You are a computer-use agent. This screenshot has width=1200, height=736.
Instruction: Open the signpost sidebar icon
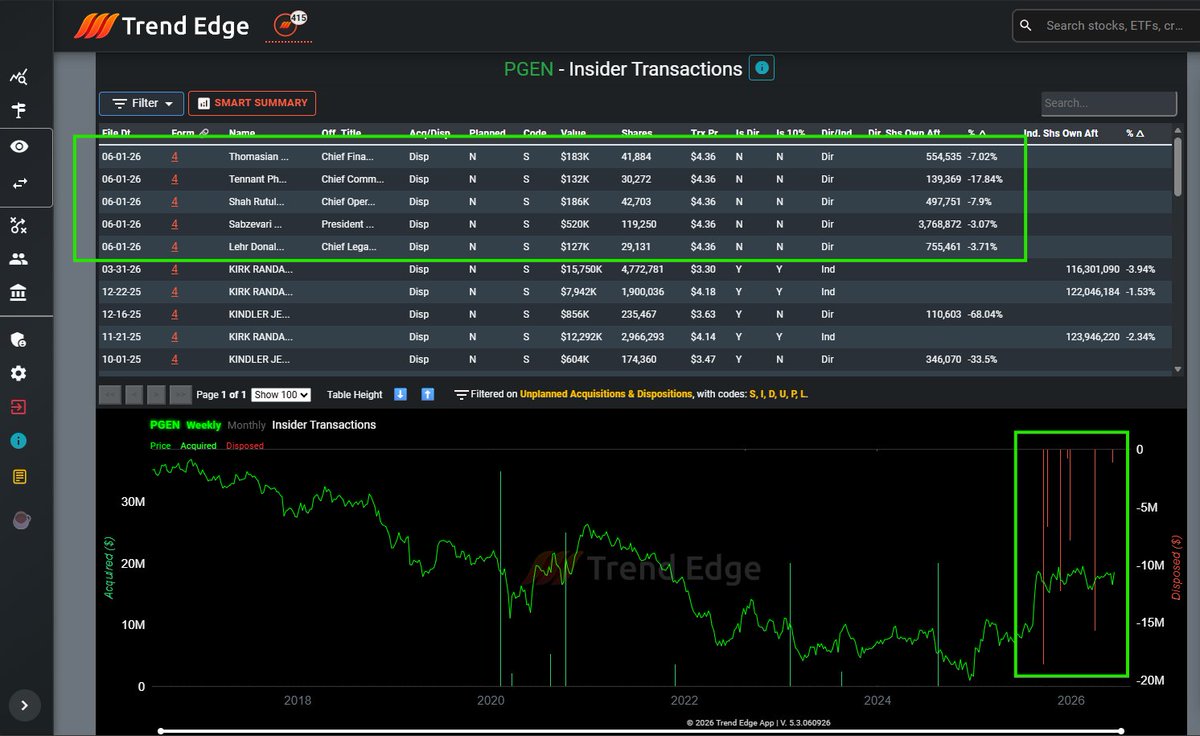pyautogui.click(x=18, y=110)
